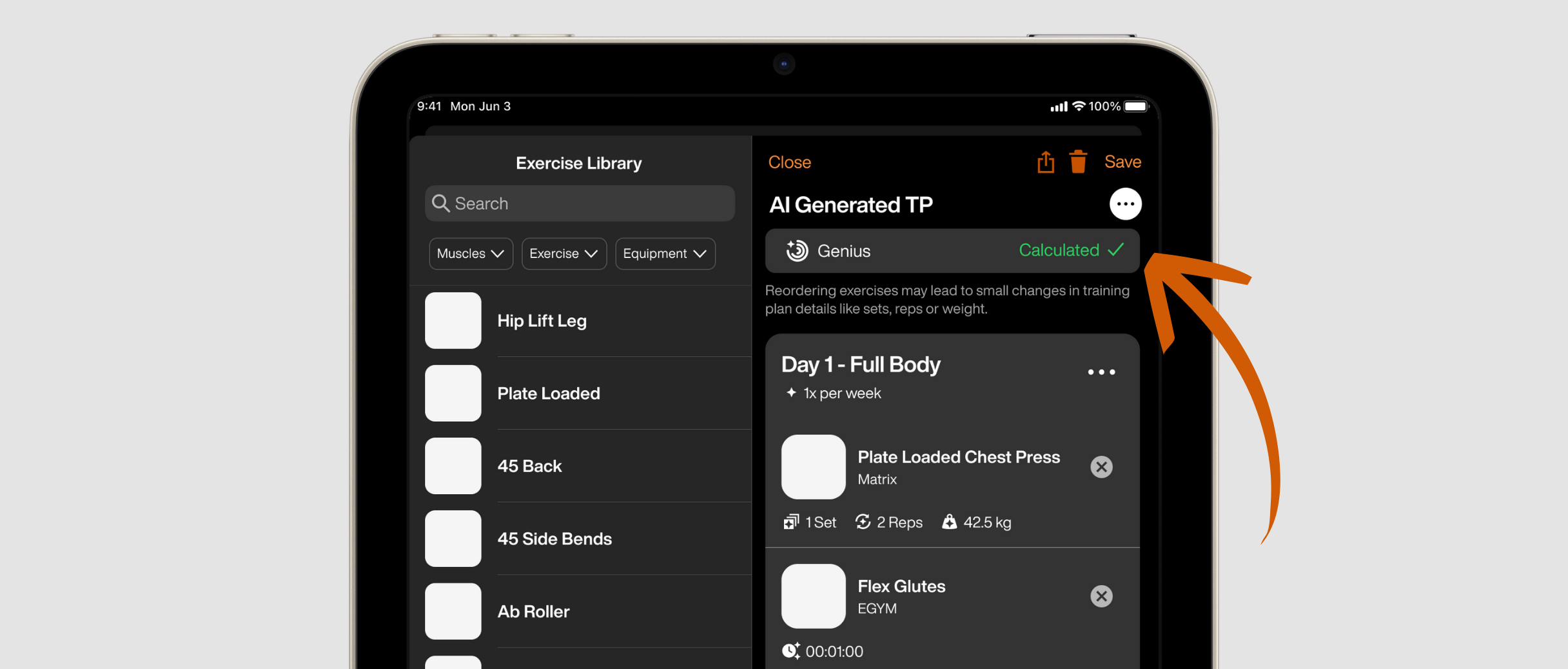Screen dimensions: 1568x669
Task: Open the Day 1 - Full Body options menu
Action: 1101,372
